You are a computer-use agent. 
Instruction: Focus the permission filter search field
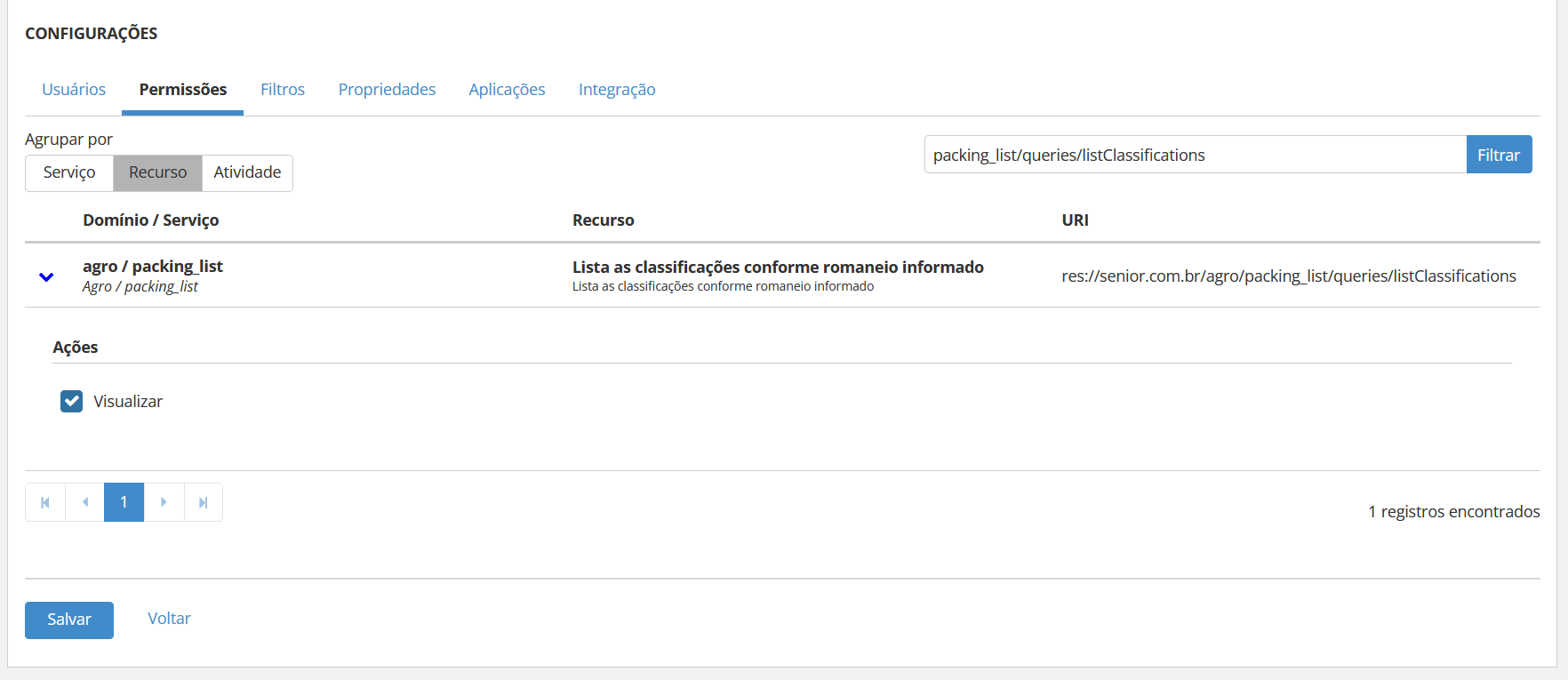point(1196,155)
